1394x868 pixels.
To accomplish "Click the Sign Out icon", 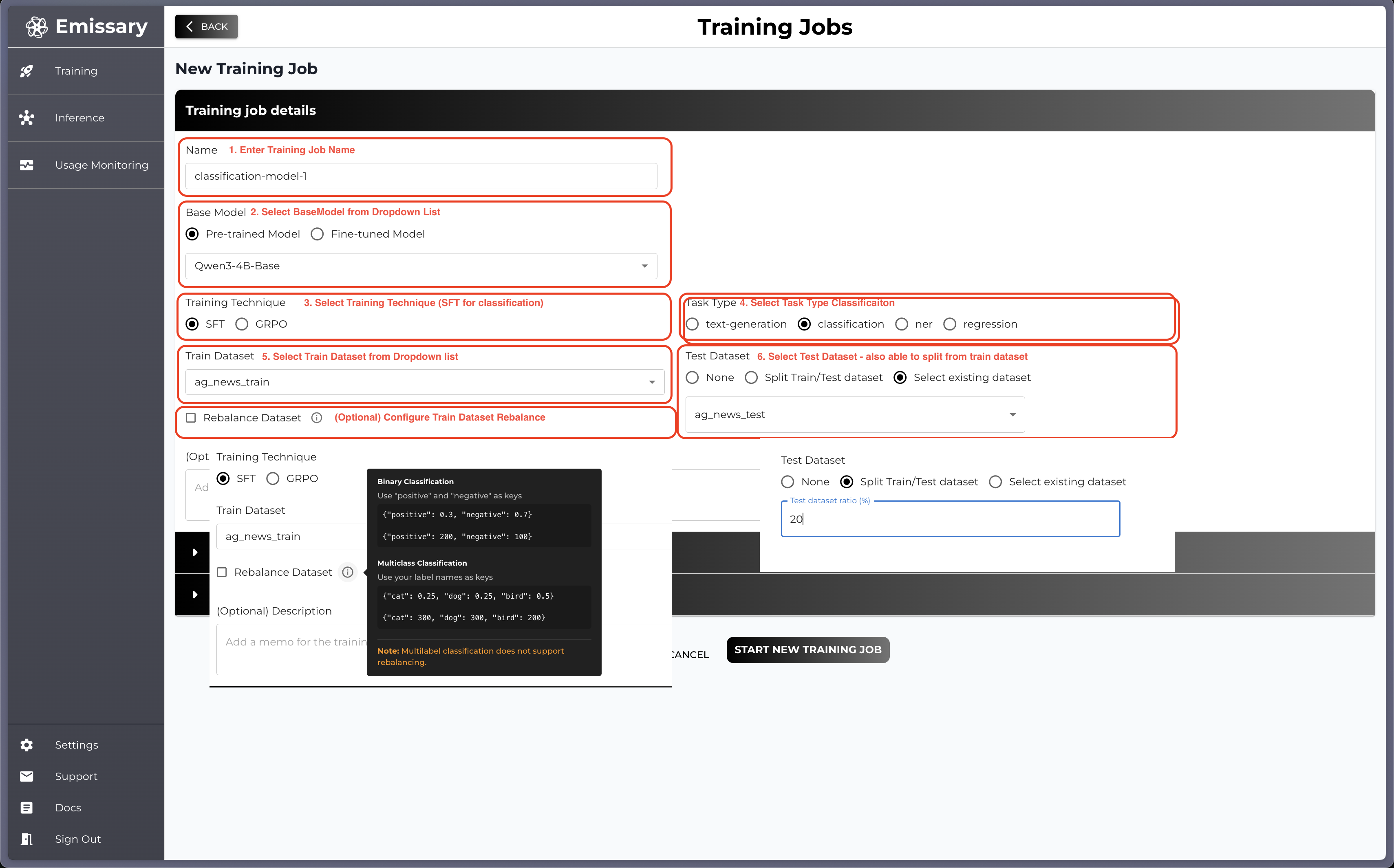I will pos(27,839).
